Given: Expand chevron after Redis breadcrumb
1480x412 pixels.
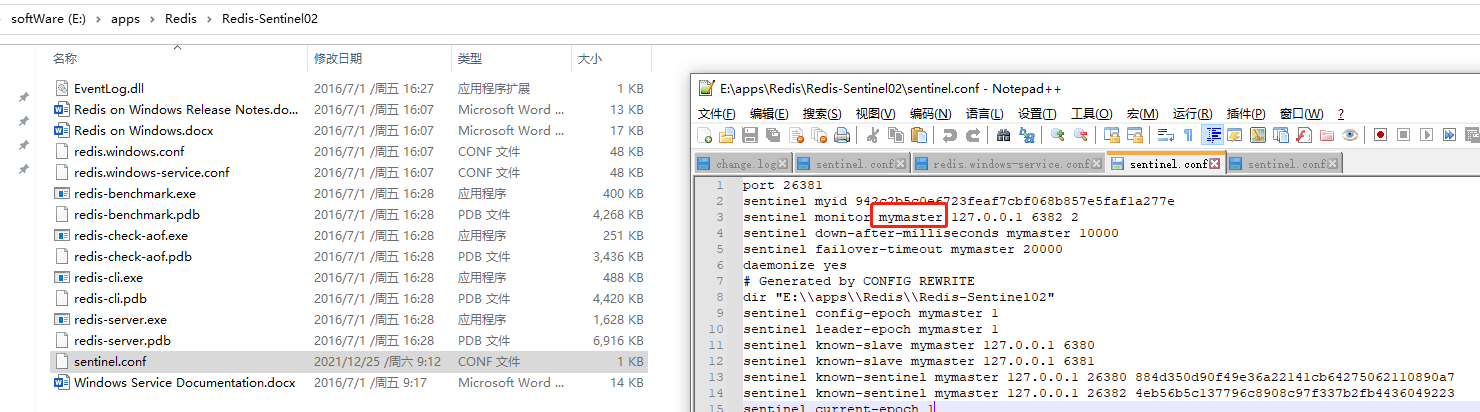Looking at the screenshot, I should (209, 18).
